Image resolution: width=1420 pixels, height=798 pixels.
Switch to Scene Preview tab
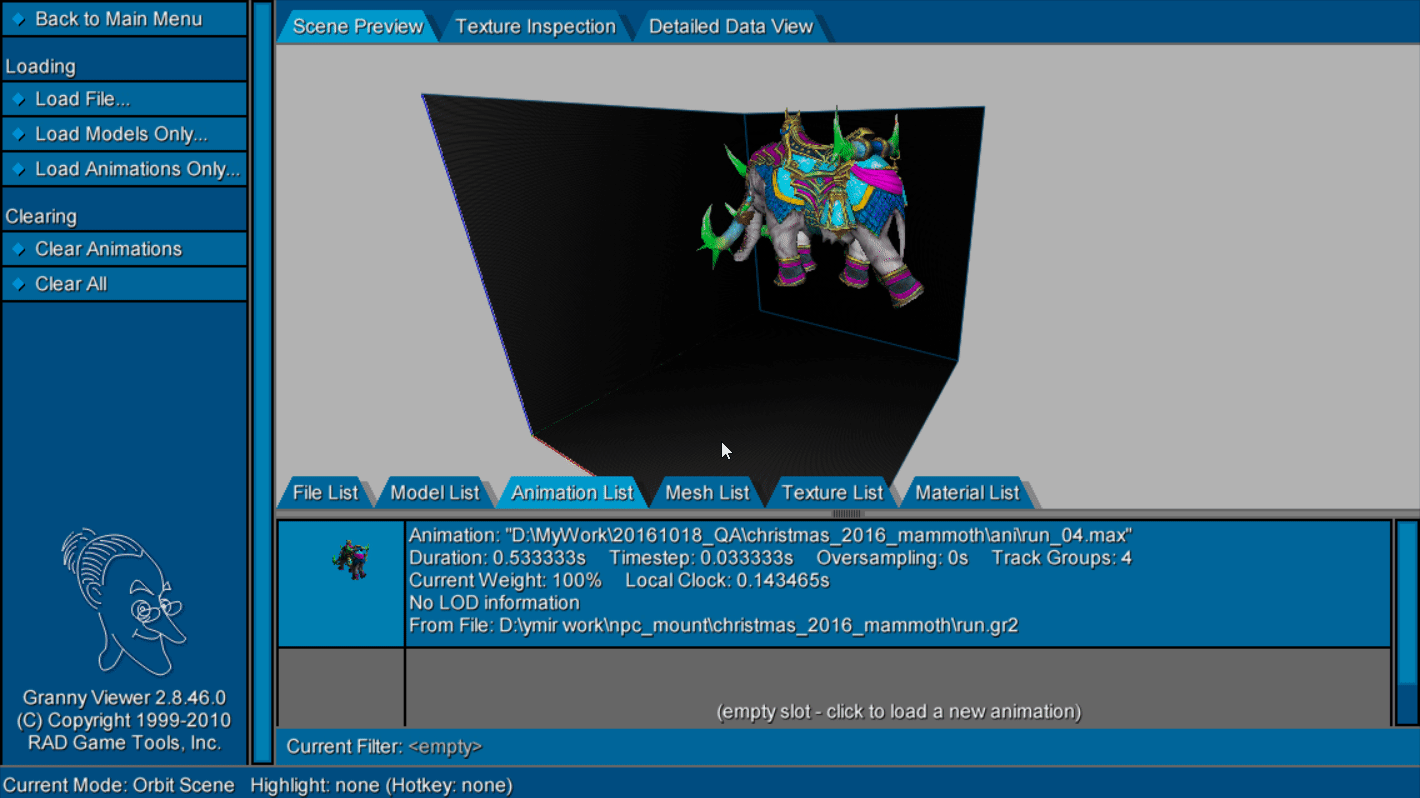click(x=357, y=26)
